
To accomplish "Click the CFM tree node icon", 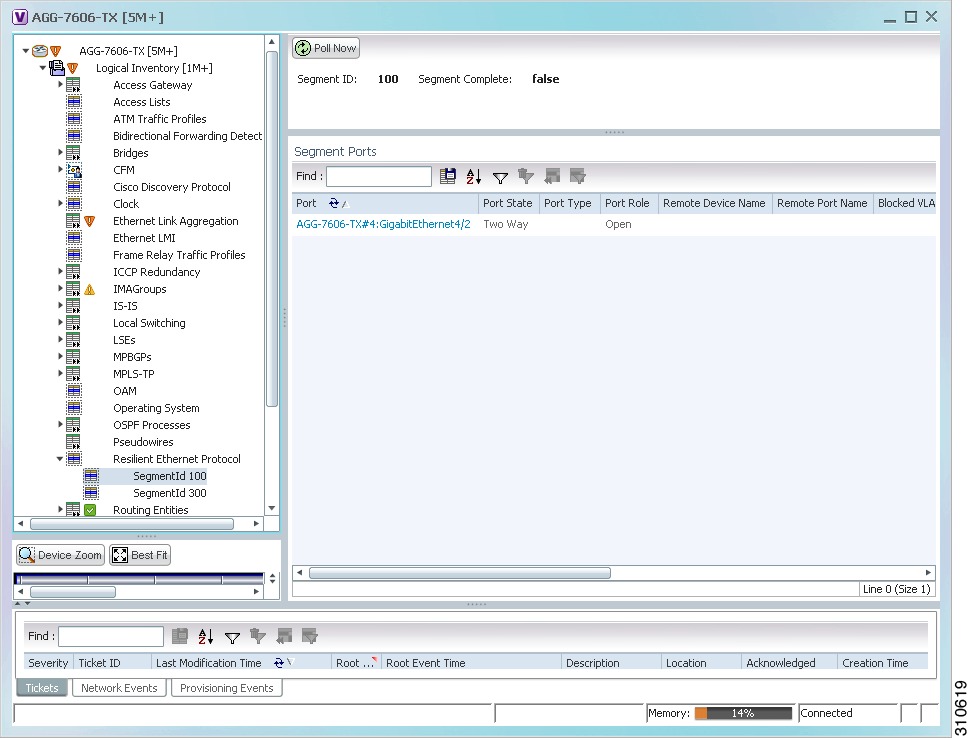I will pyautogui.click(x=74, y=170).
